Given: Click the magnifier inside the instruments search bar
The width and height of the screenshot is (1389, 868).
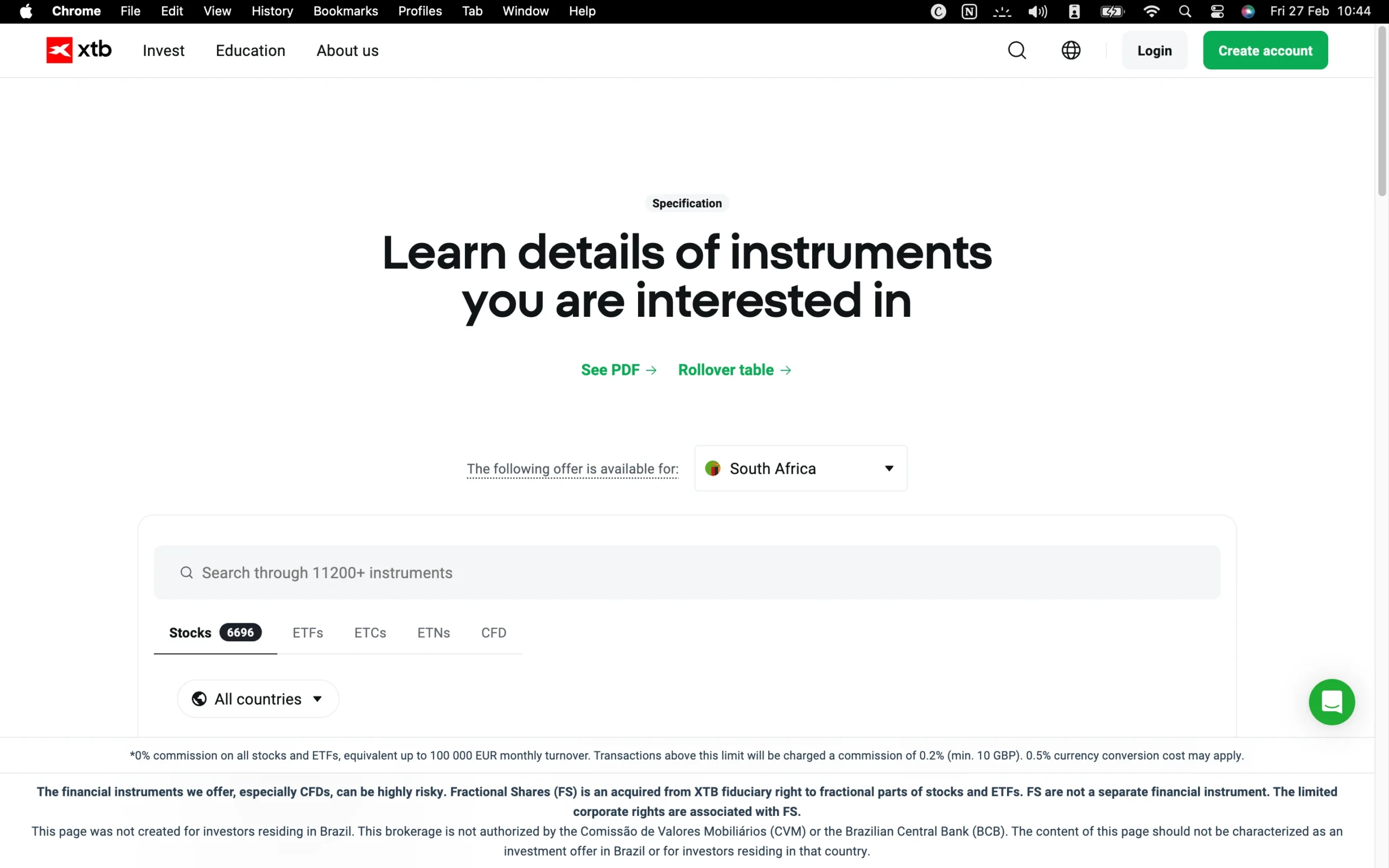Looking at the screenshot, I should tap(186, 572).
